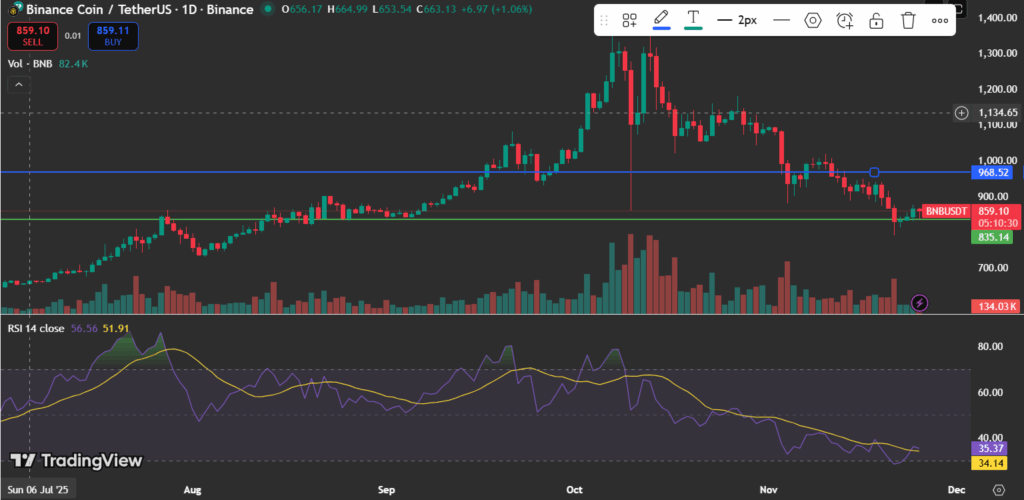Click the 1,400.00 price axis label

coord(997,18)
